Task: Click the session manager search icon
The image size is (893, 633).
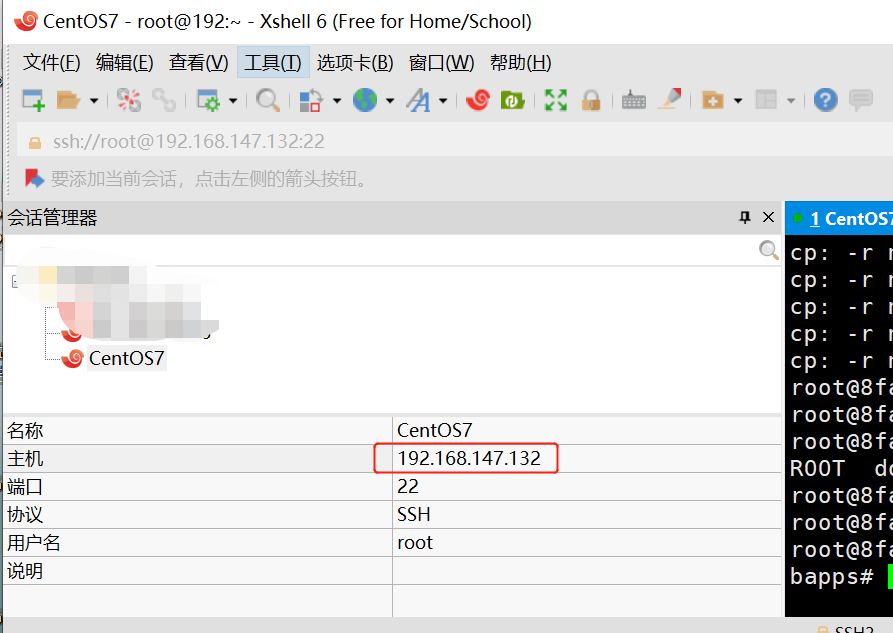Action: point(768,250)
